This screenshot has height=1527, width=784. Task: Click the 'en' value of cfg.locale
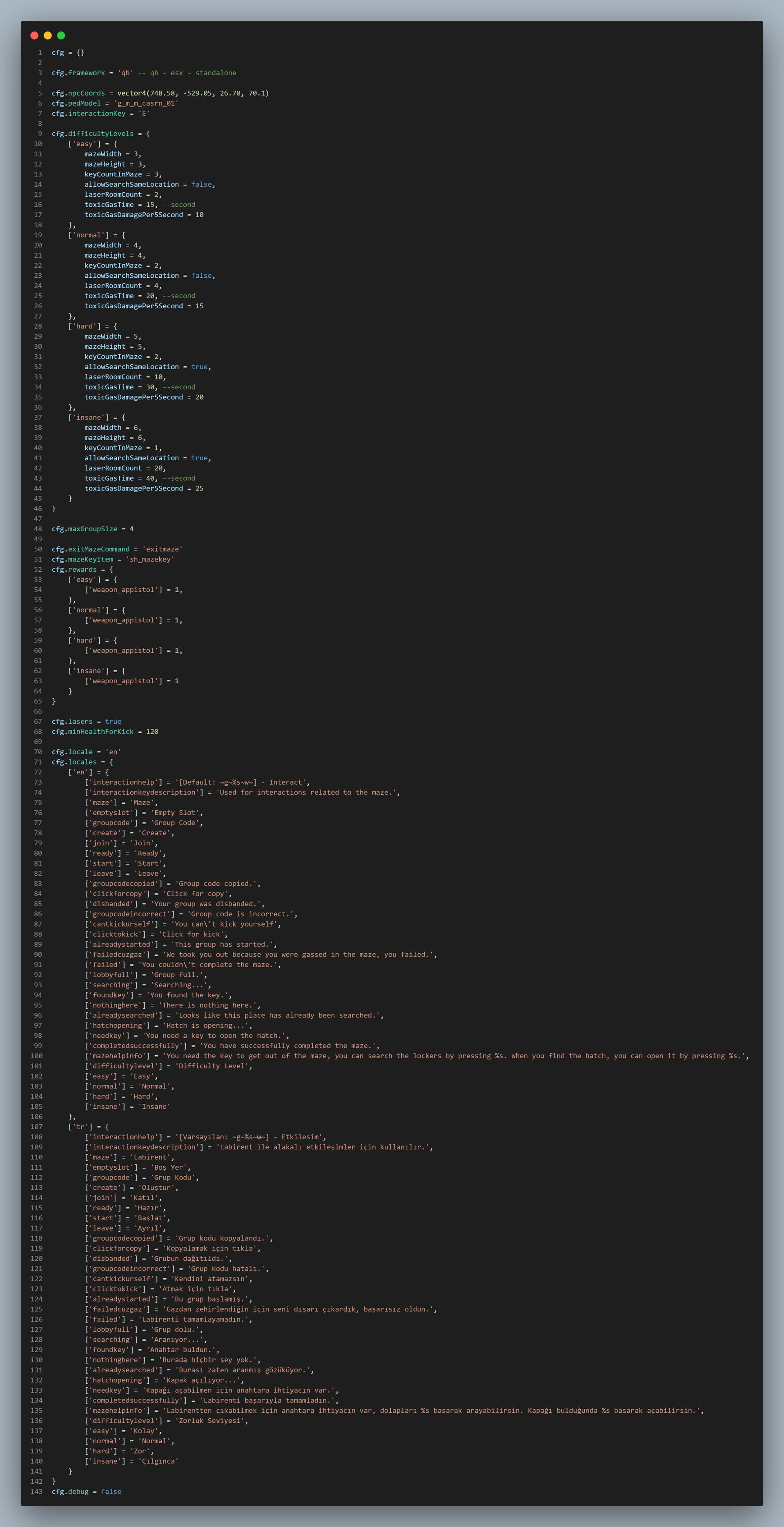click(113, 751)
